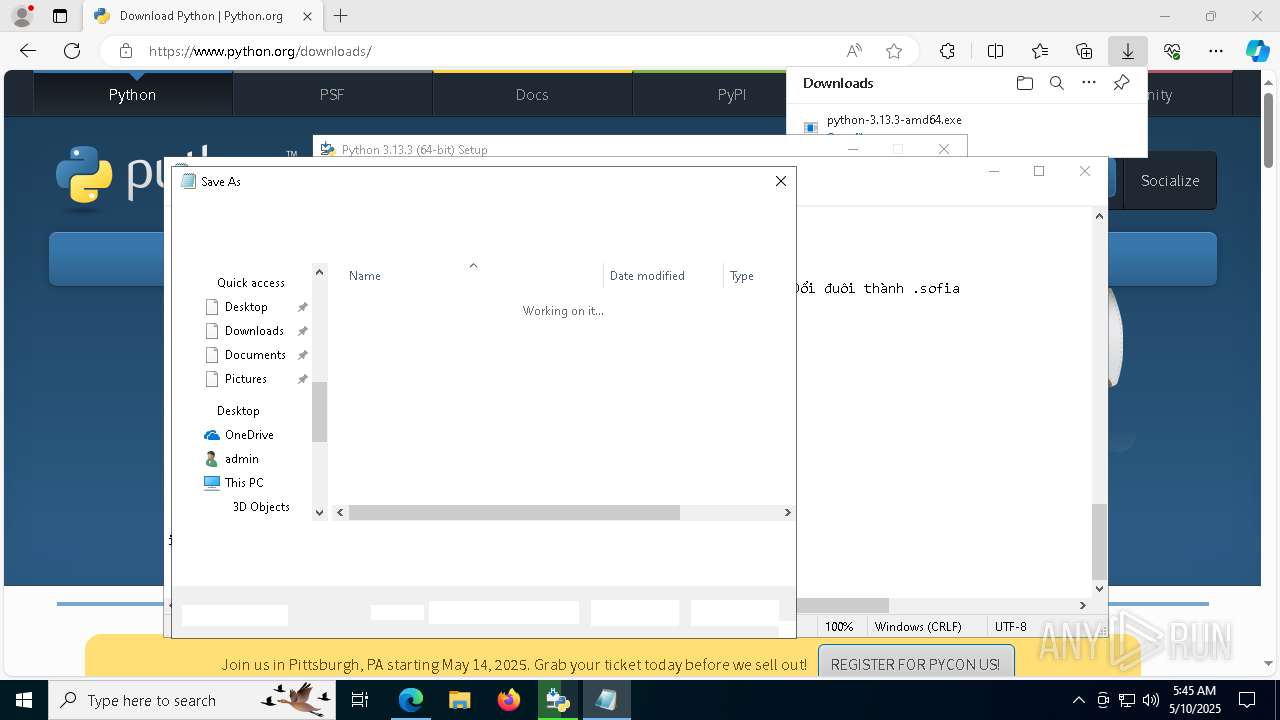Click file list scroll right arrow
This screenshot has width=1280, height=720.
tap(787, 512)
